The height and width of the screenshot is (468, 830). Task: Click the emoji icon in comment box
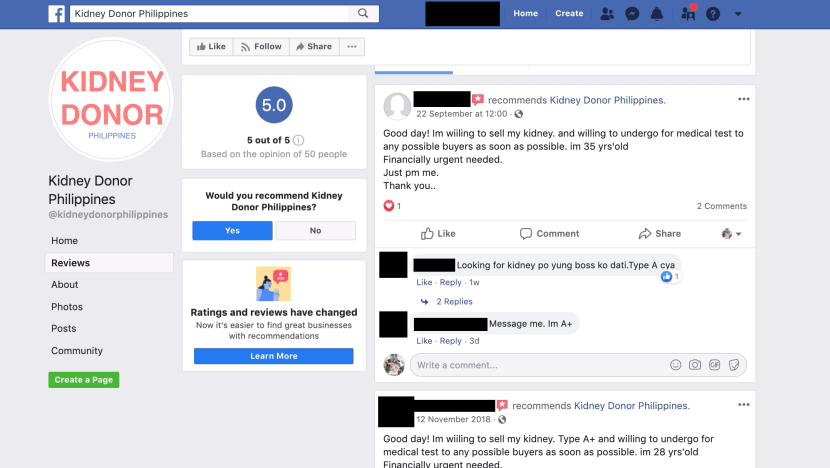[675, 365]
